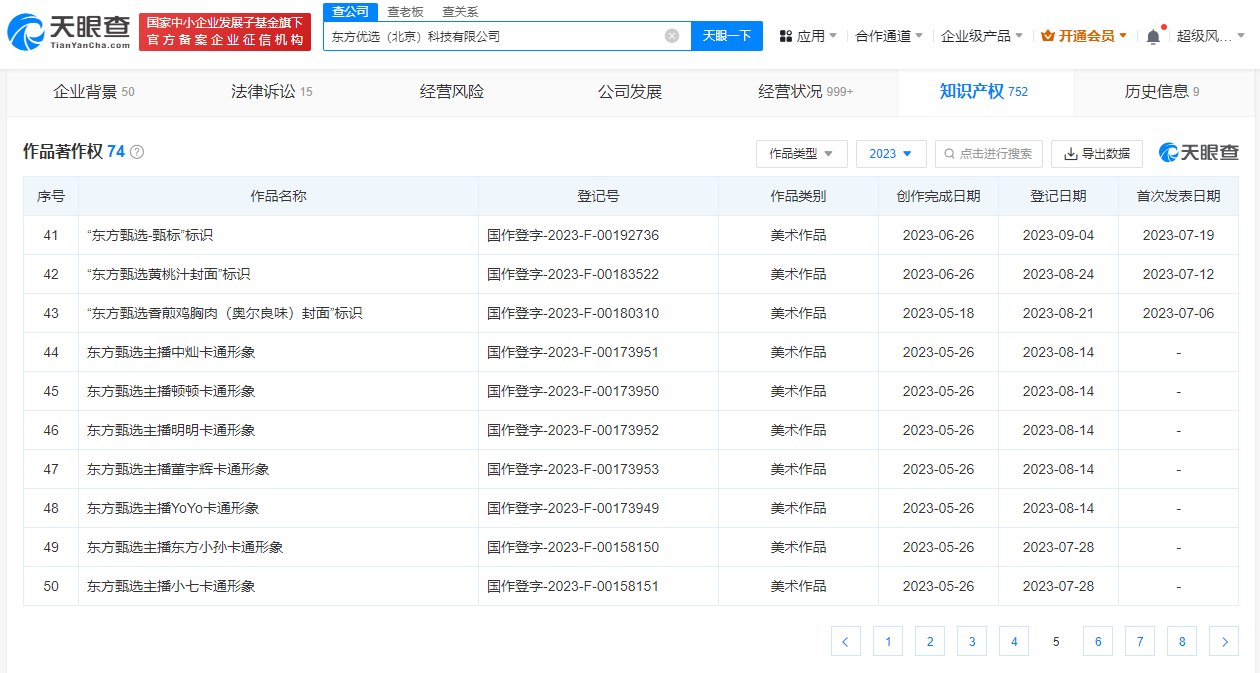Go to page 6 of results

click(1097, 641)
